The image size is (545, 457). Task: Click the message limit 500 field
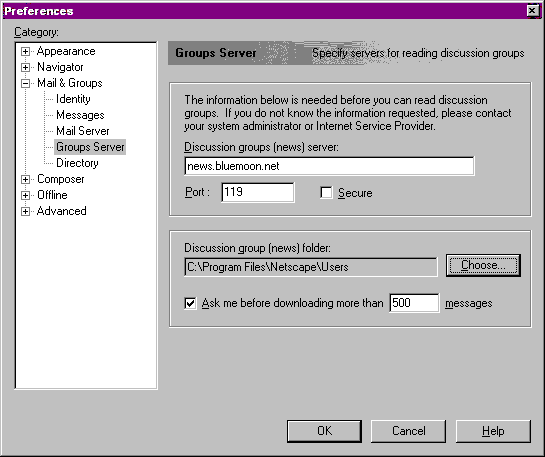coord(414,303)
